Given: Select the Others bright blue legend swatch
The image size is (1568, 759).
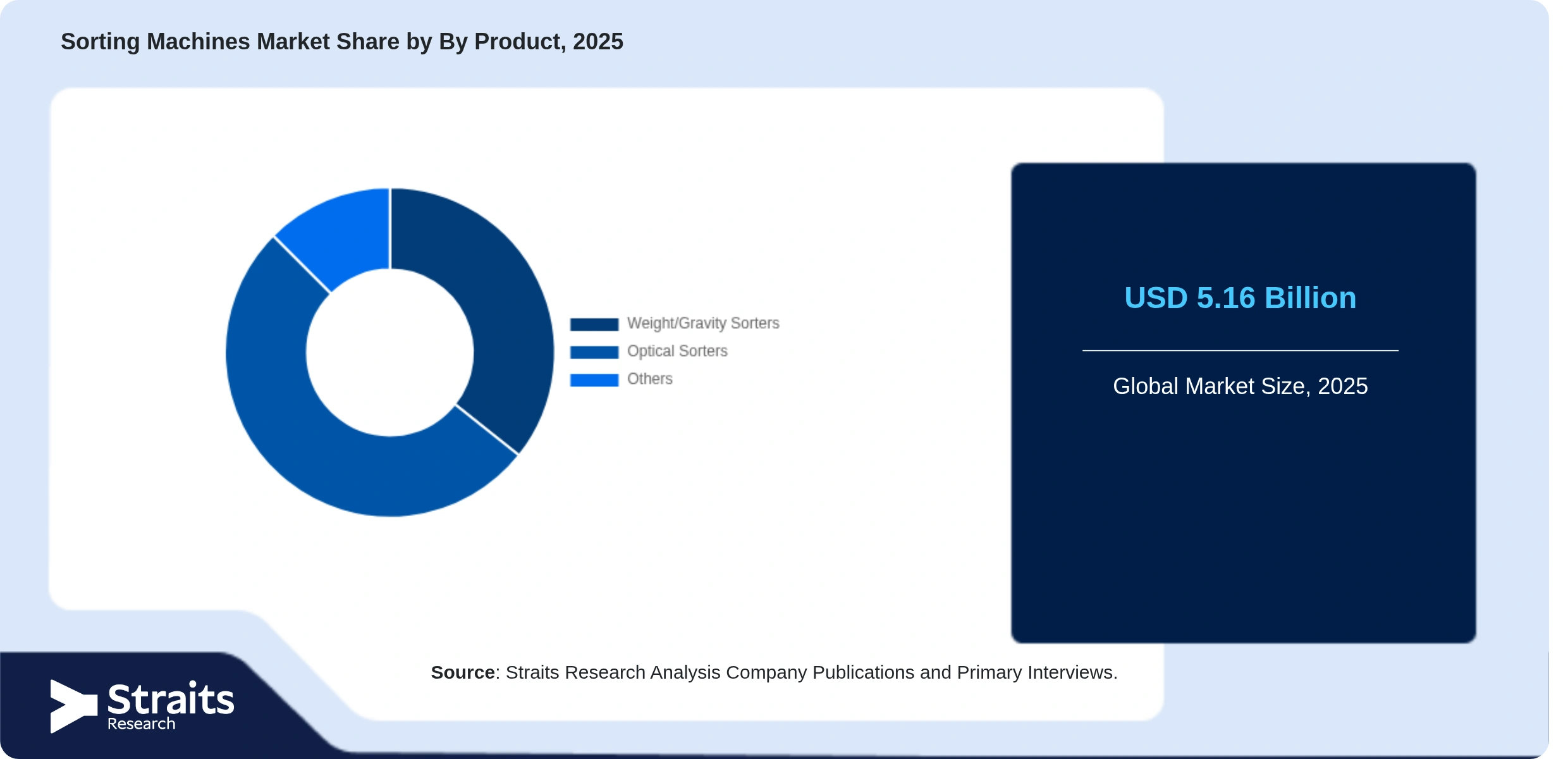Looking at the screenshot, I should [x=594, y=380].
